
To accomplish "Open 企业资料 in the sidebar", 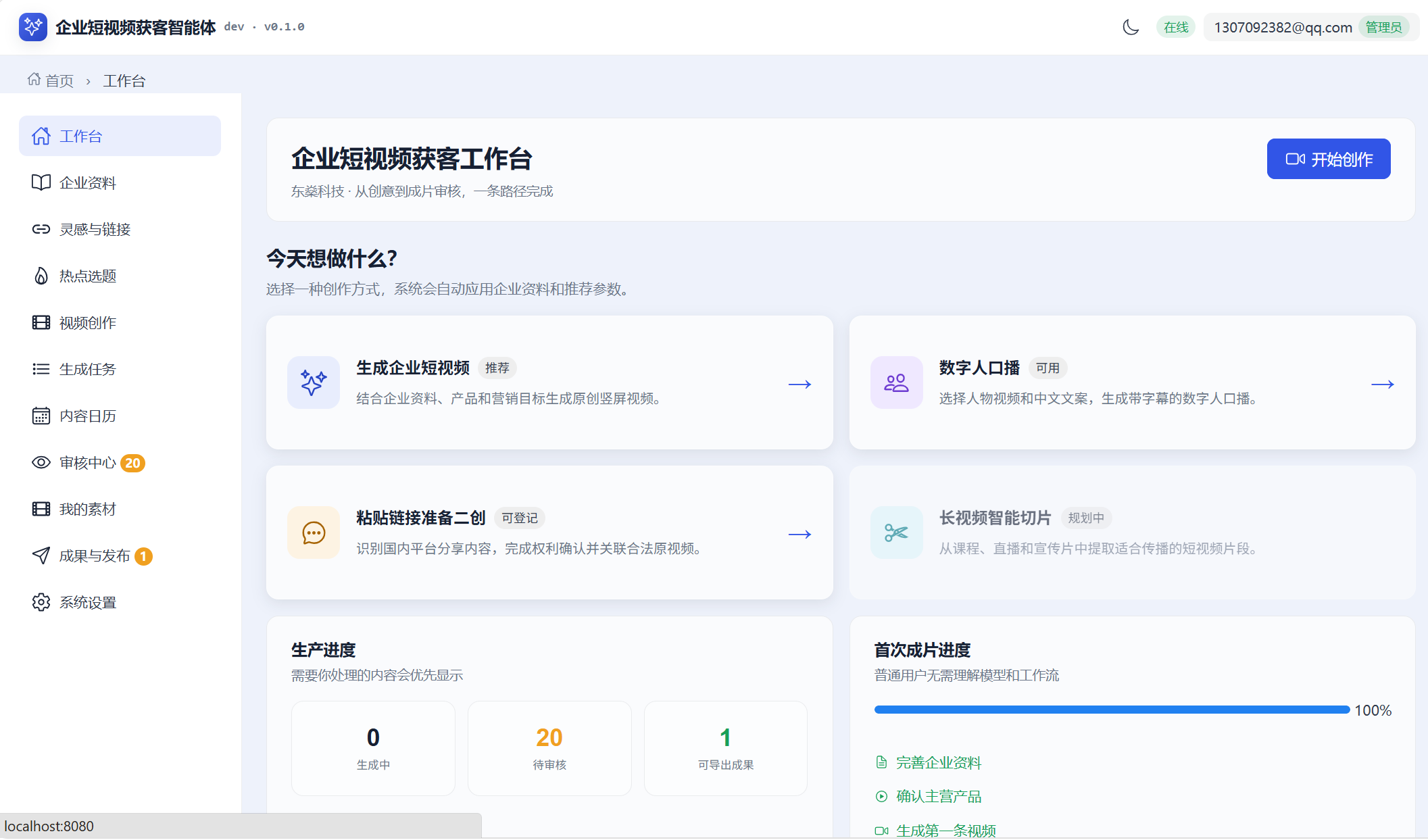I will click(120, 182).
